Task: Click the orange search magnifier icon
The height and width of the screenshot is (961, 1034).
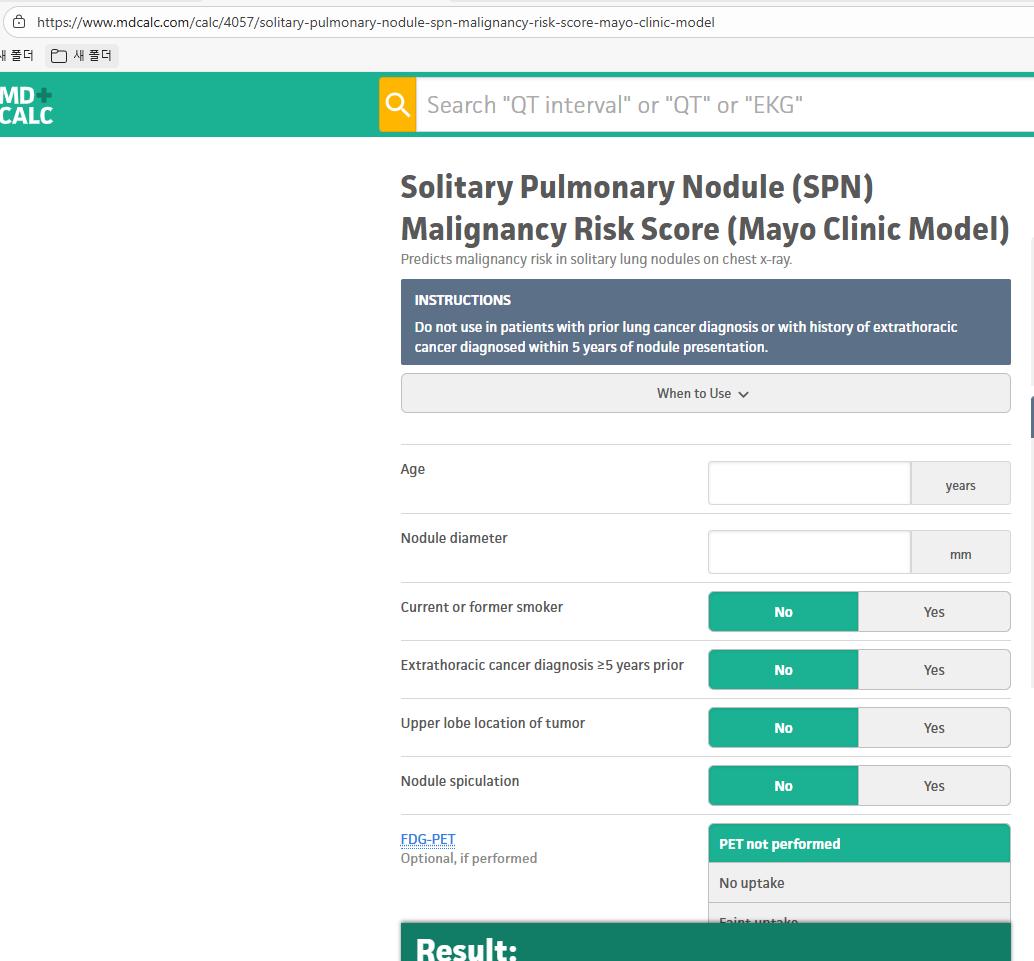Action: (x=397, y=105)
